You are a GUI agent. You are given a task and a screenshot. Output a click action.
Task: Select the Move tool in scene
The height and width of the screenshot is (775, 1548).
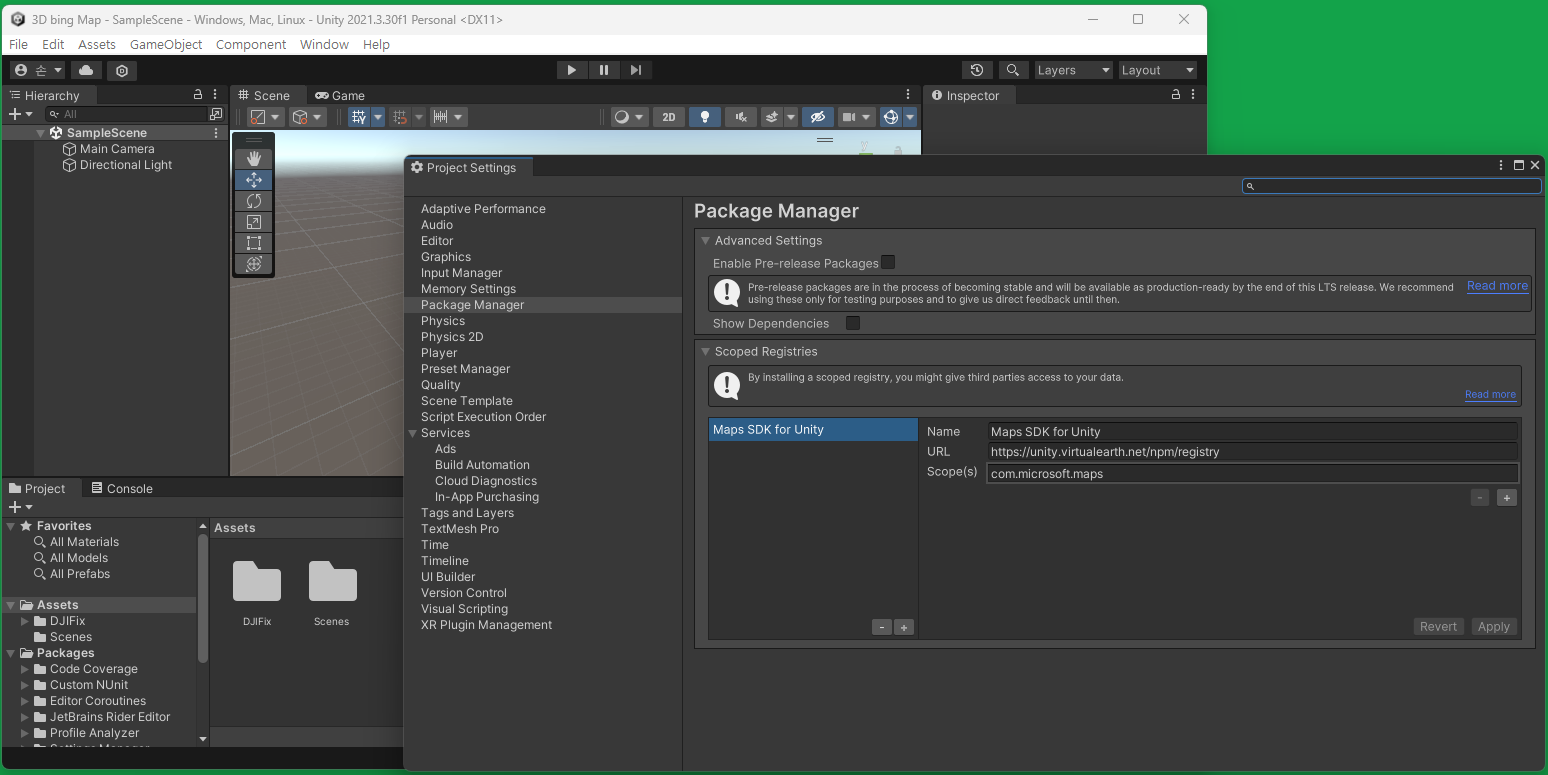[254, 180]
